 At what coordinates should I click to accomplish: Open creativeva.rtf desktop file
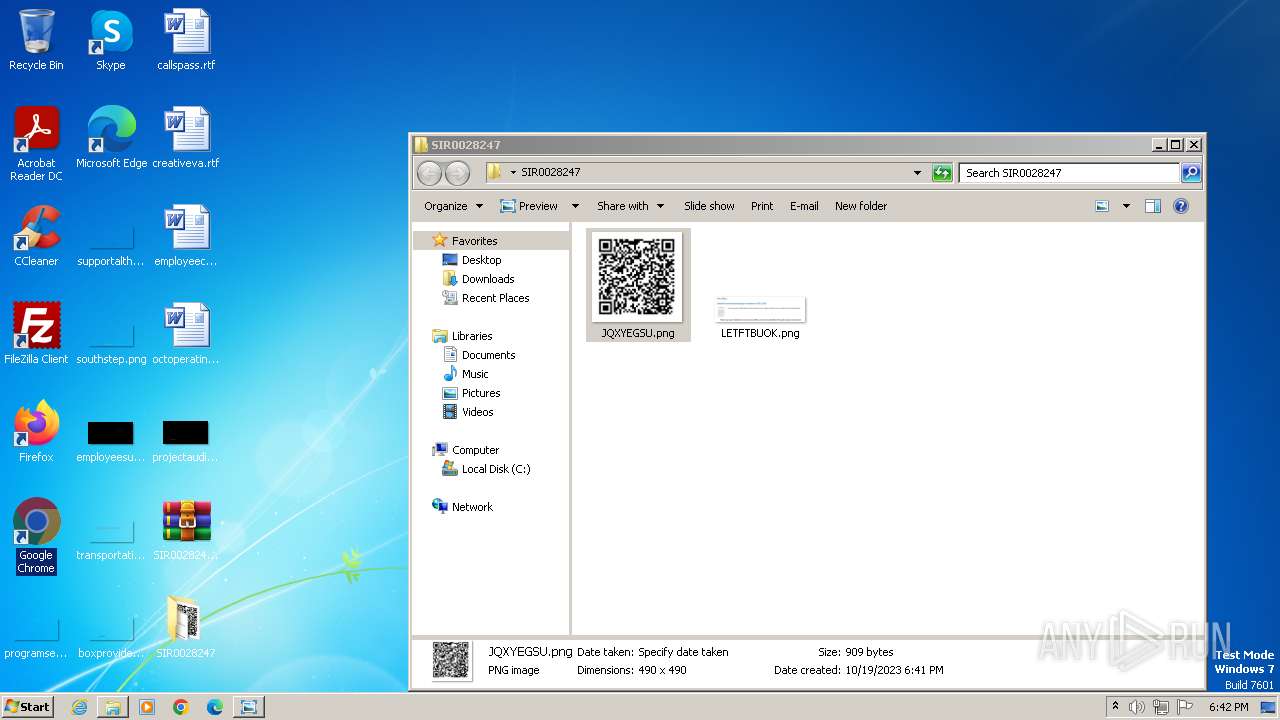pyautogui.click(x=186, y=137)
